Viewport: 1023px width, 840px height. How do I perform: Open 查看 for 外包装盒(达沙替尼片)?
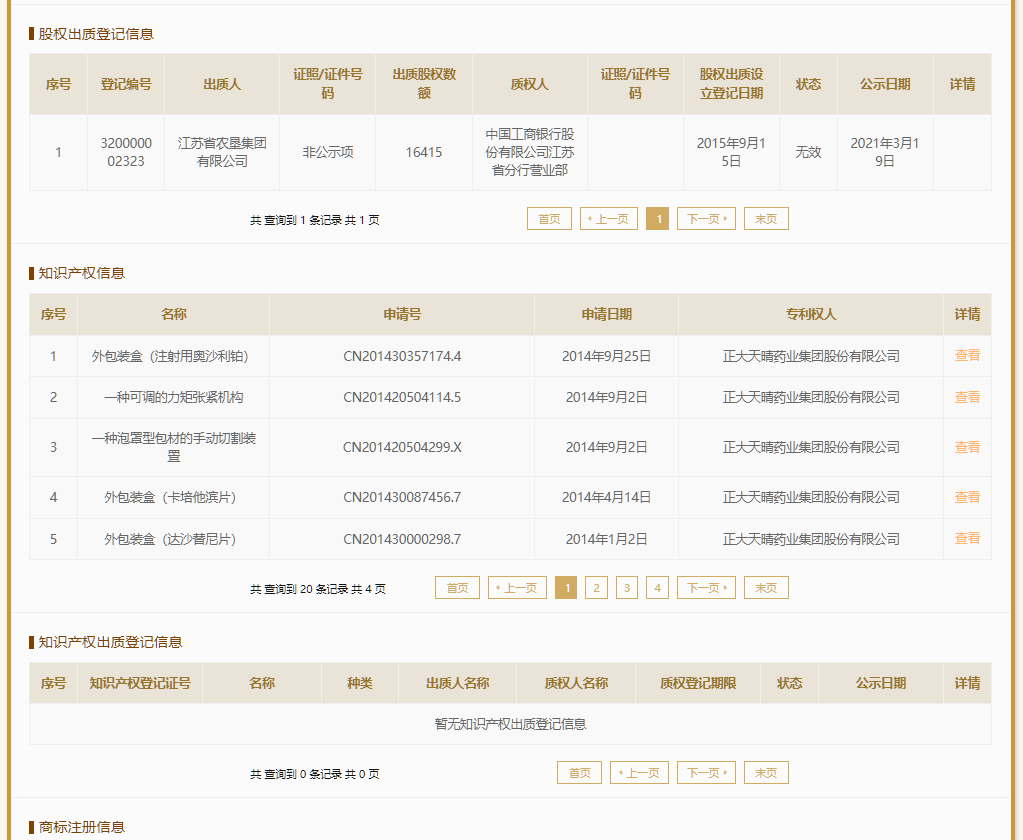click(x=968, y=539)
